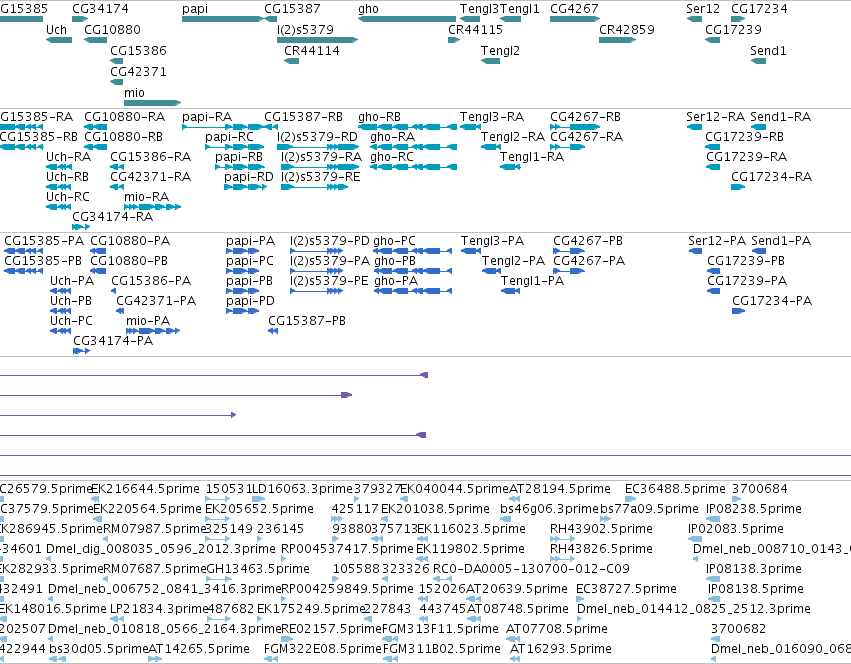Click the mio gene label

point(134,93)
